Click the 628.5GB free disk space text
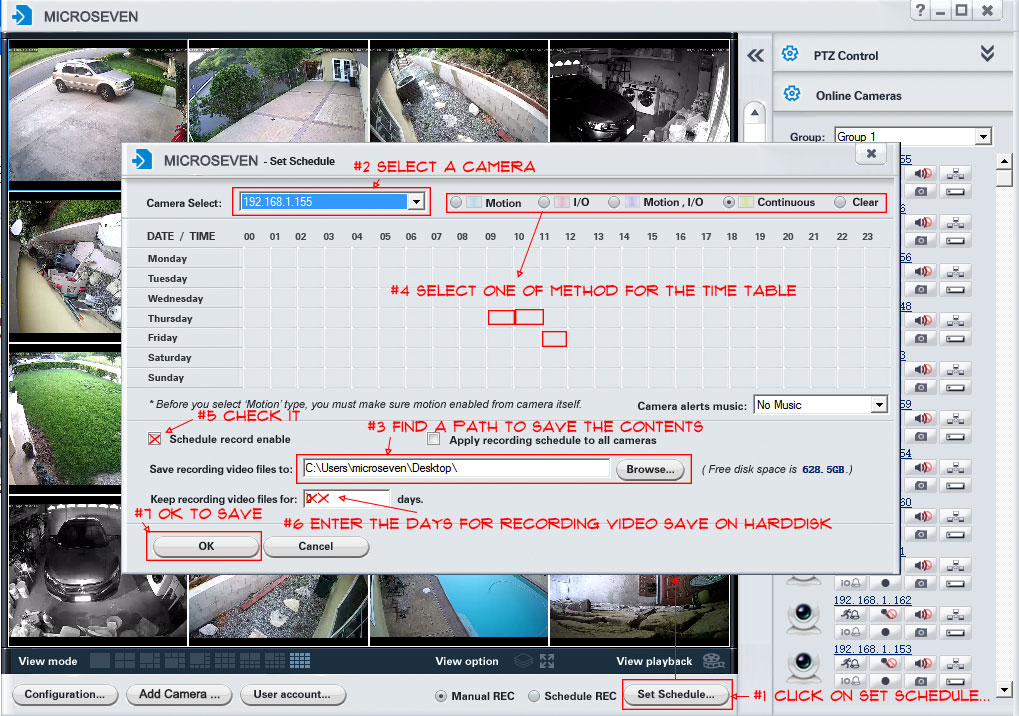Viewport: 1019px width, 716px height. (x=823, y=469)
